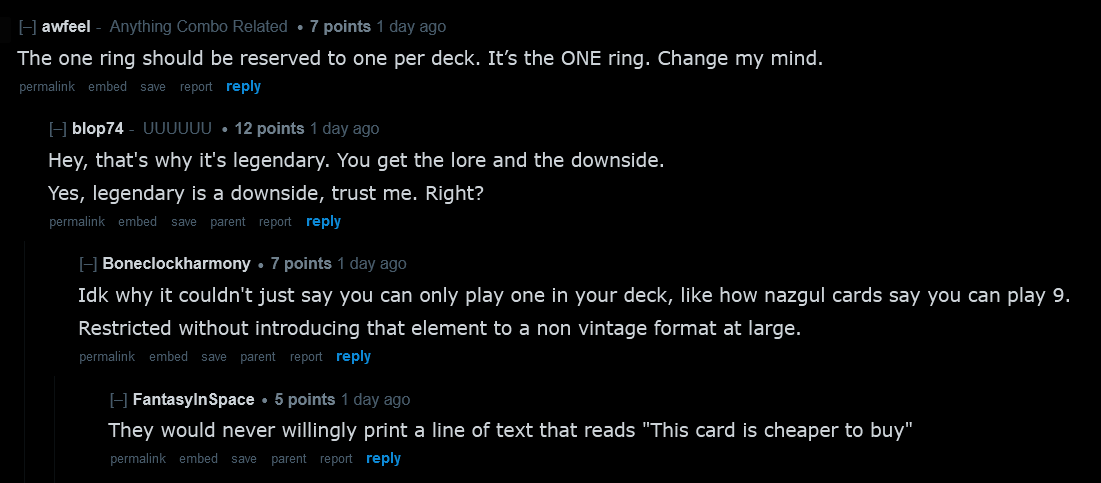Open blop74's user profile

click(x=98, y=129)
